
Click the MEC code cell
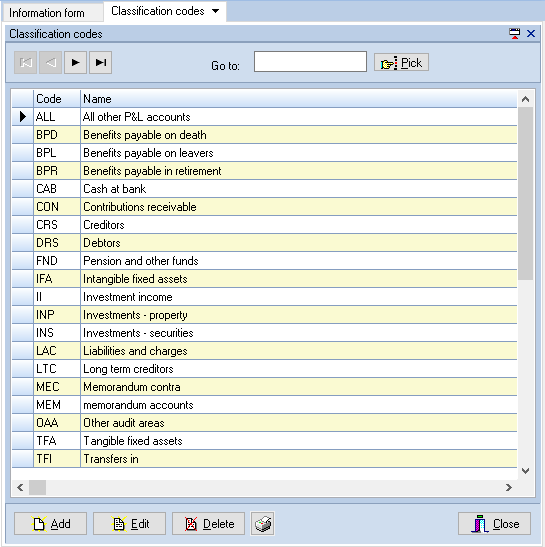click(x=57, y=387)
